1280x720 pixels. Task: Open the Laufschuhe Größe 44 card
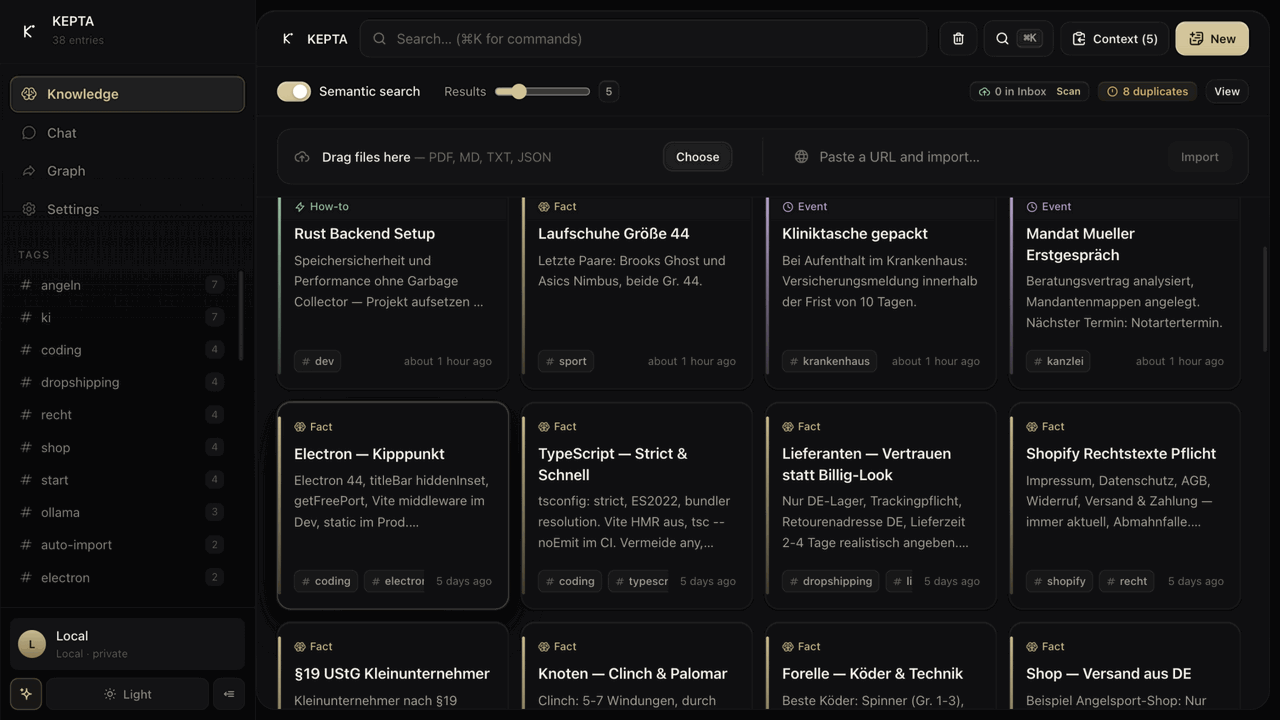click(x=637, y=291)
